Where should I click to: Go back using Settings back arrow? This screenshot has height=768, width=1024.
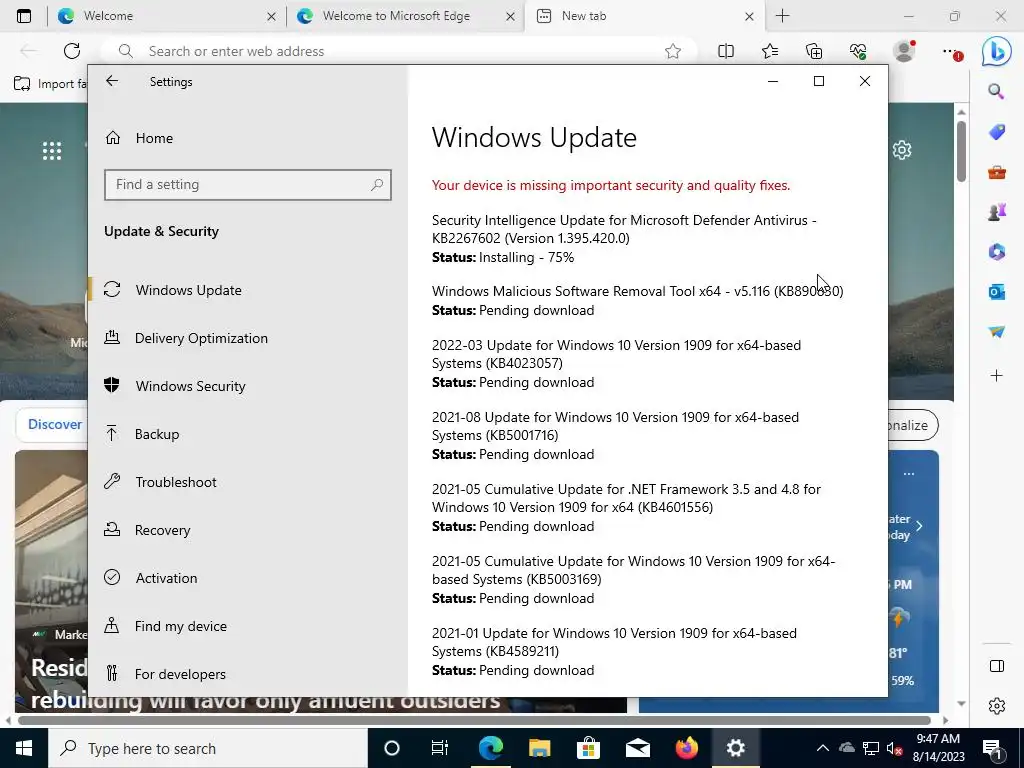pos(112,81)
